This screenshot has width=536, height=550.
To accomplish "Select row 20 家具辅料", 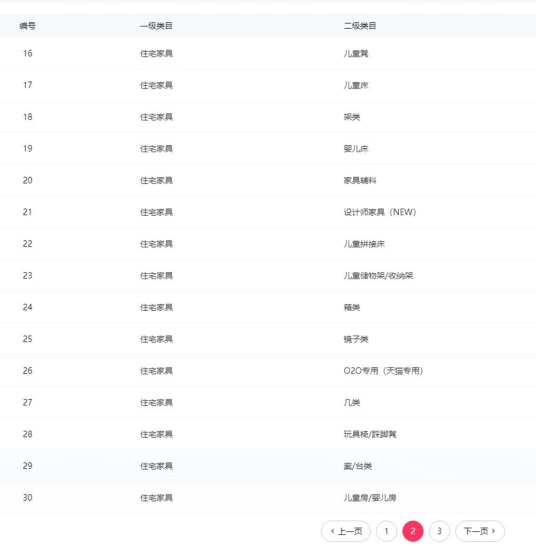I will [268, 180].
